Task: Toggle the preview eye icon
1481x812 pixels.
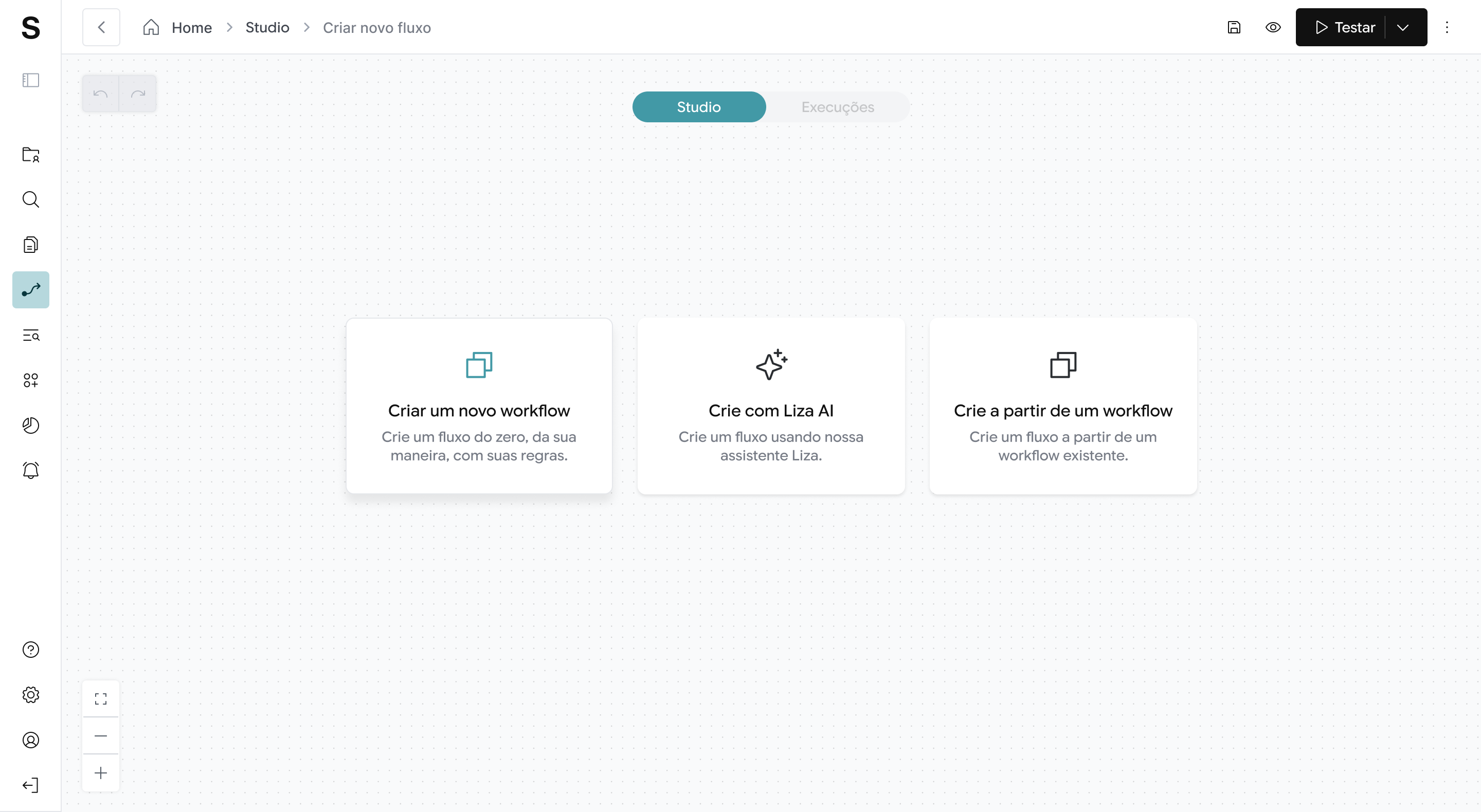Action: (x=1273, y=27)
